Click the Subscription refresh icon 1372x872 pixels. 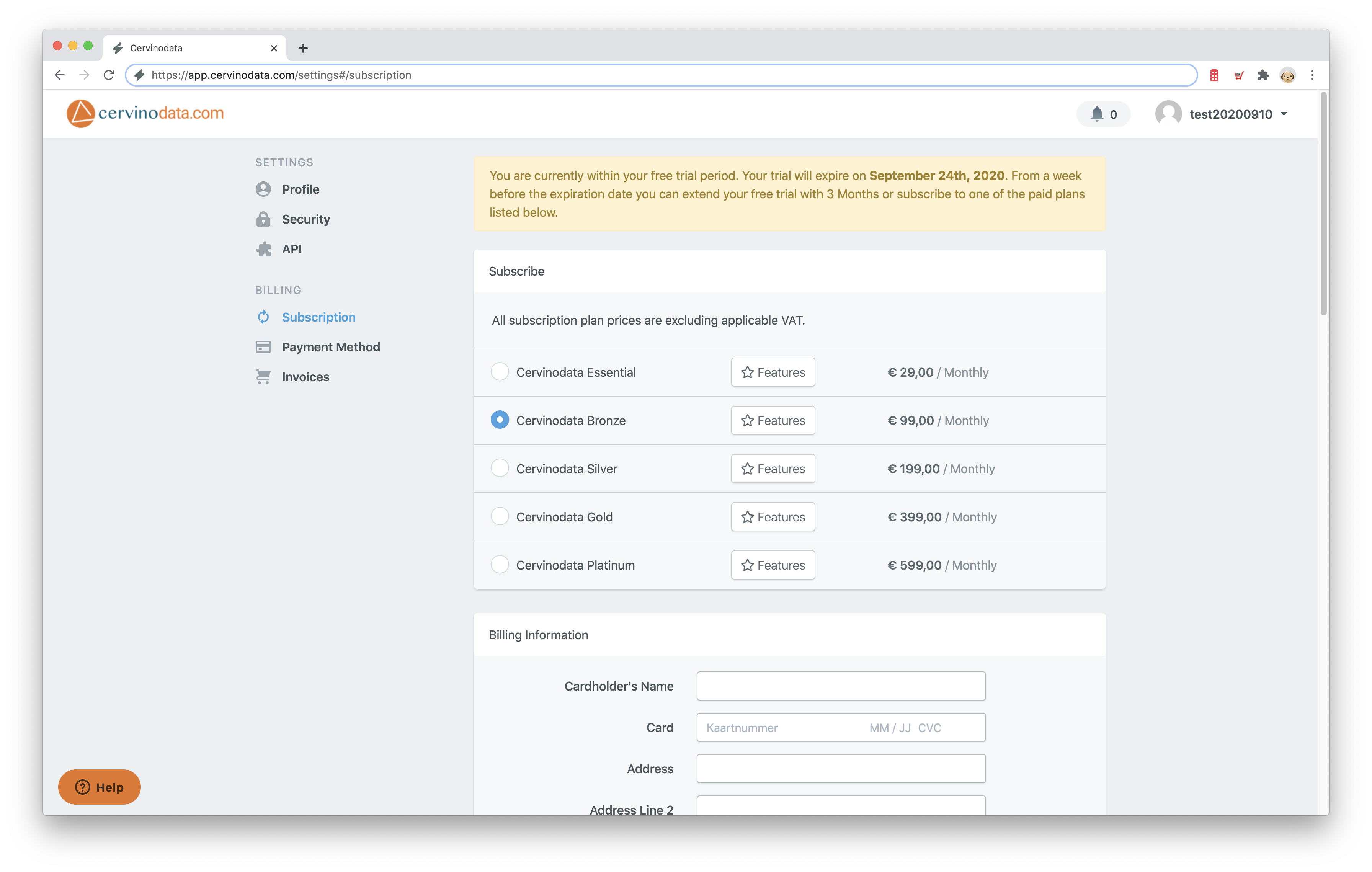263,317
